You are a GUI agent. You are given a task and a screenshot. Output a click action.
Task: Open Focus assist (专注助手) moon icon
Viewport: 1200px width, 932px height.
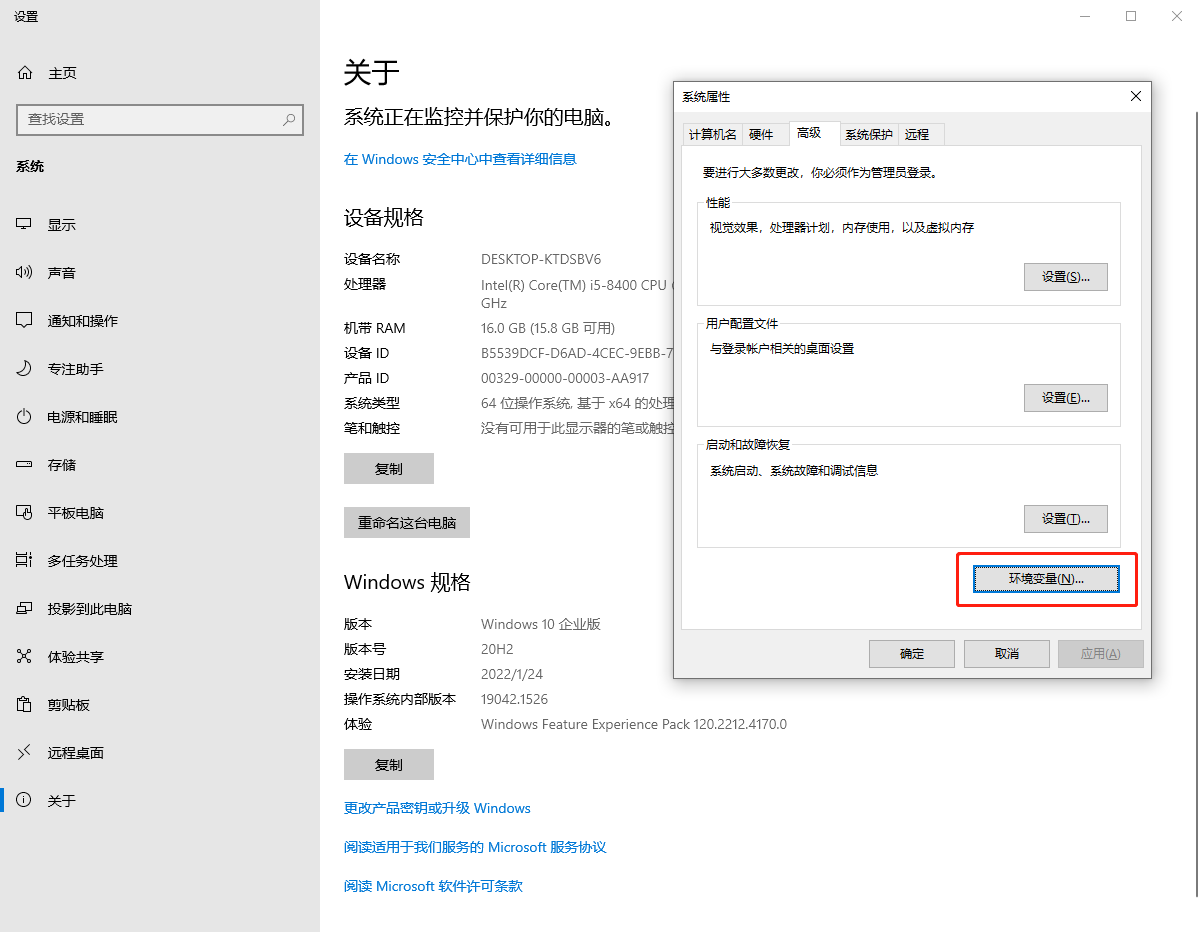pos(25,369)
